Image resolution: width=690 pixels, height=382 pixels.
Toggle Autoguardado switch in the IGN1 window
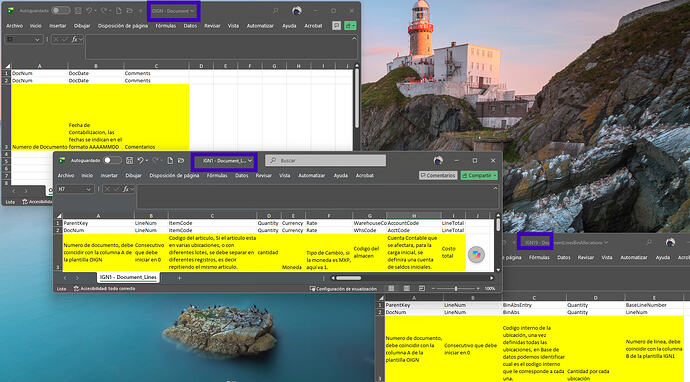[112, 161]
